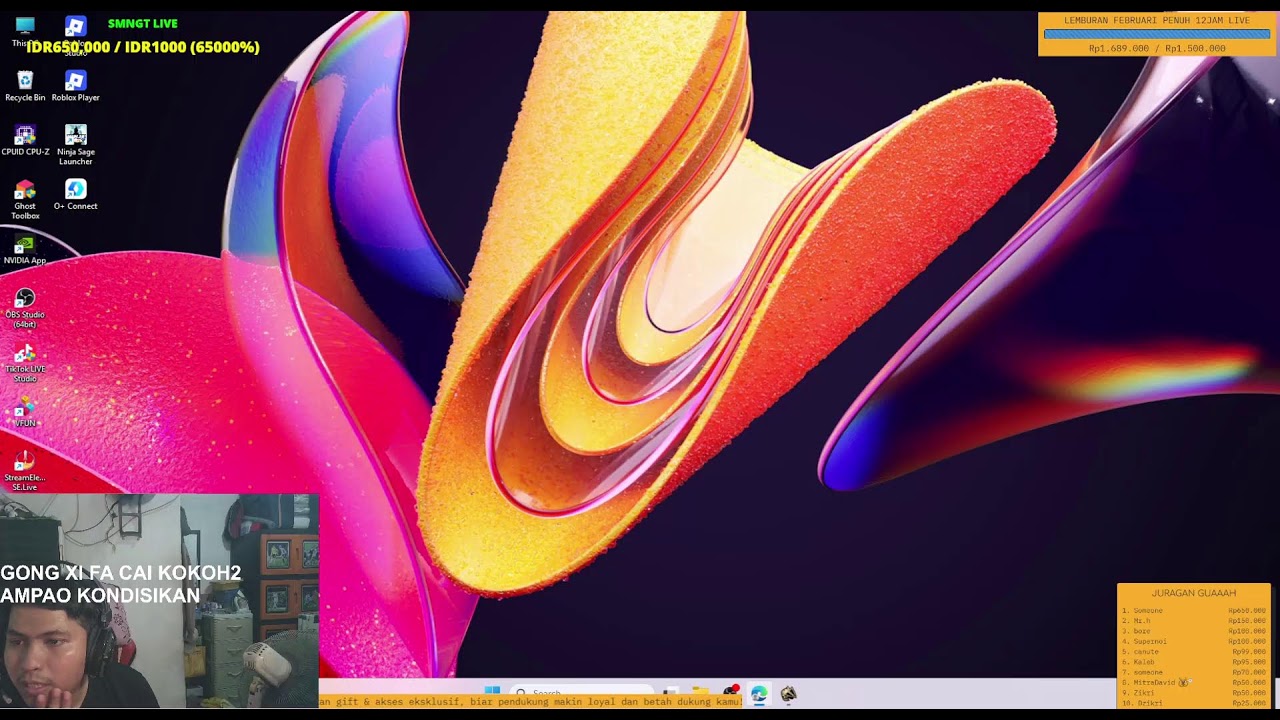Click the O+ Connect desktop icon
The width and height of the screenshot is (1280, 720).
point(75,195)
